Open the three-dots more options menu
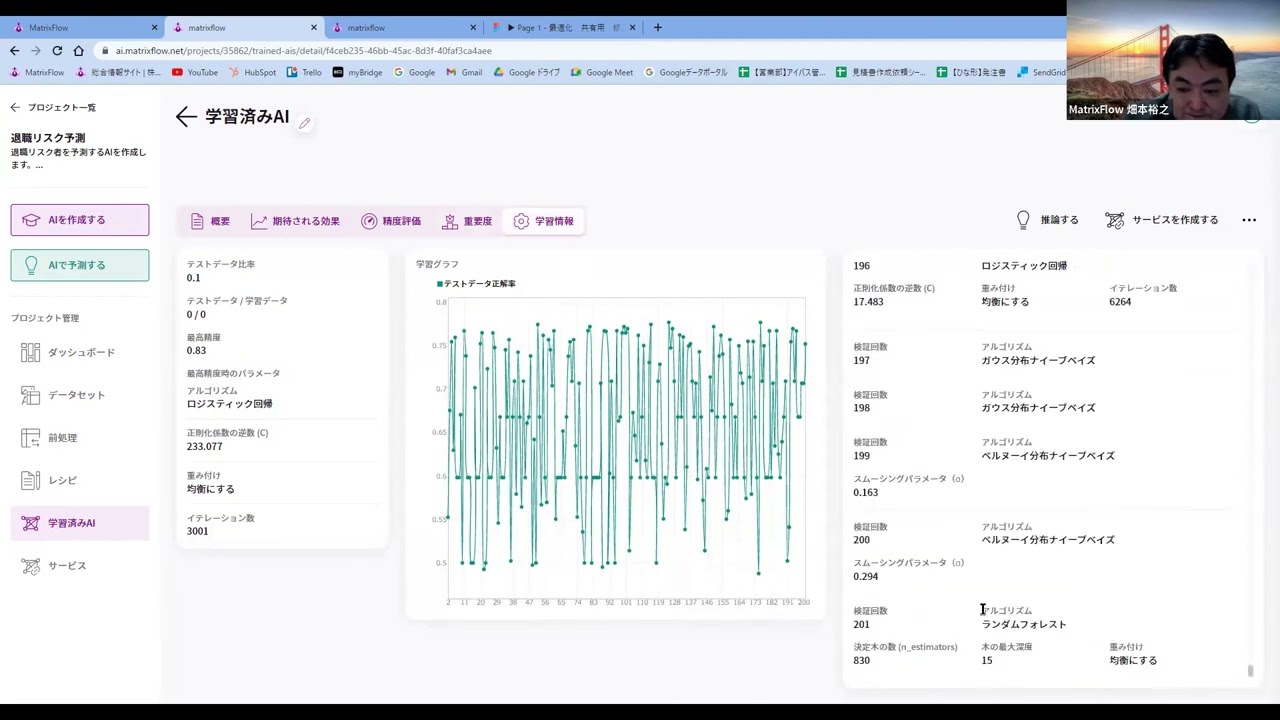Viewport: 1280px width, 720px height. coord(1249,220)
